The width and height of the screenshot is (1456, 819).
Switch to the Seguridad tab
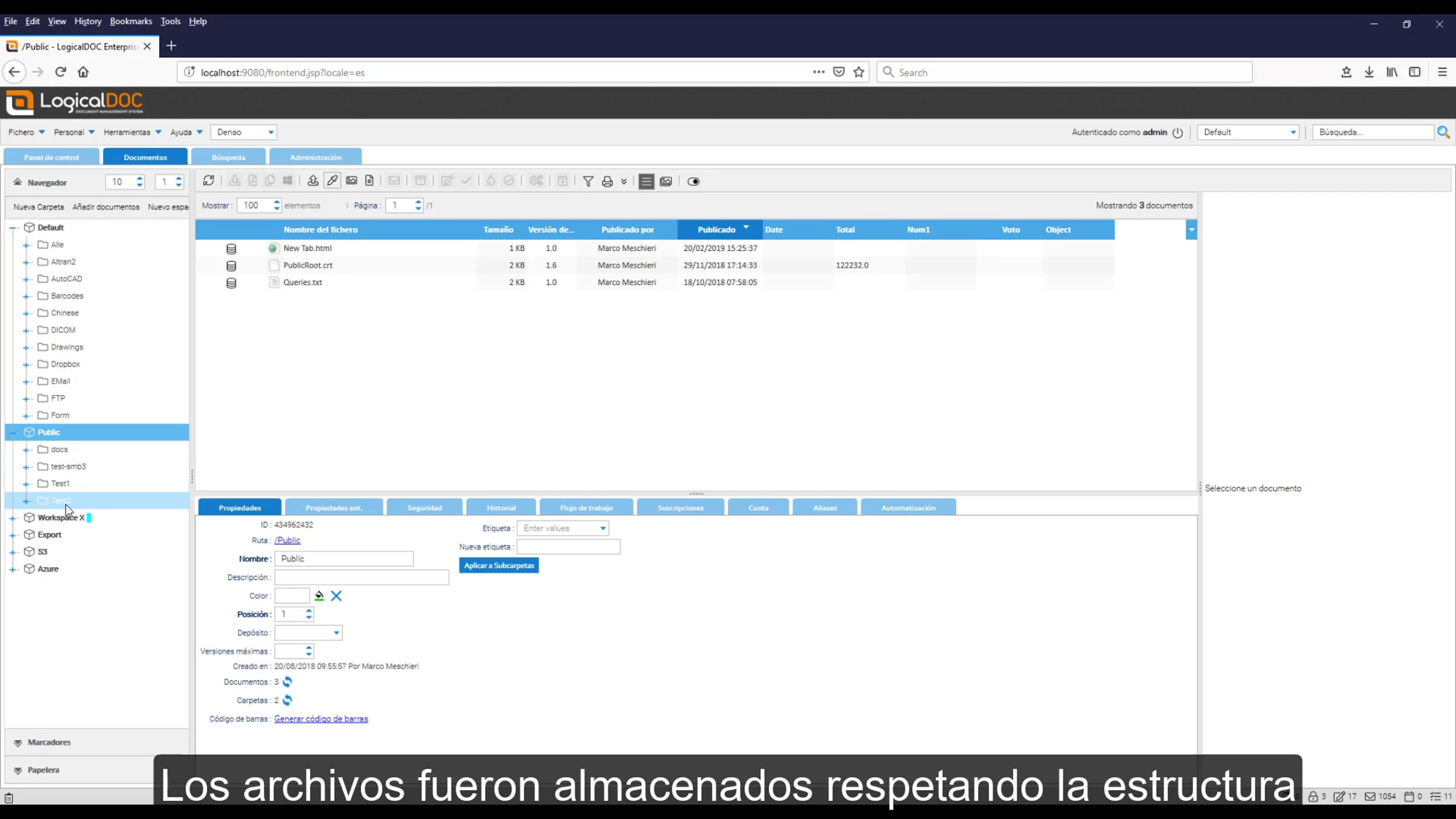coord(424,508)
